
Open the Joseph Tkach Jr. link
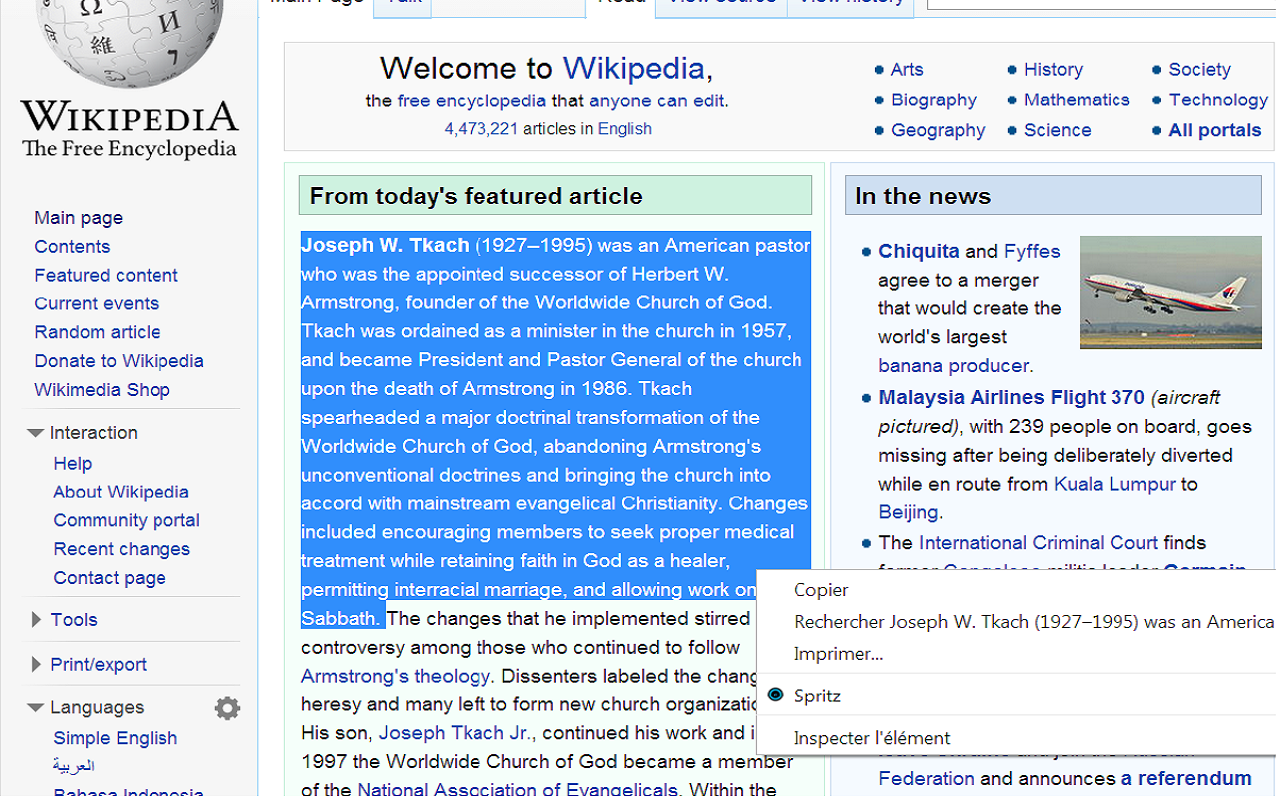[455, 733]
